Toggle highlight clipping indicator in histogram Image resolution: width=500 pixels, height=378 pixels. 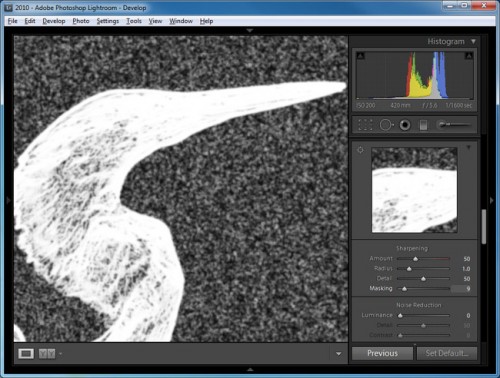pyautogui.click(x=469, y=56)
